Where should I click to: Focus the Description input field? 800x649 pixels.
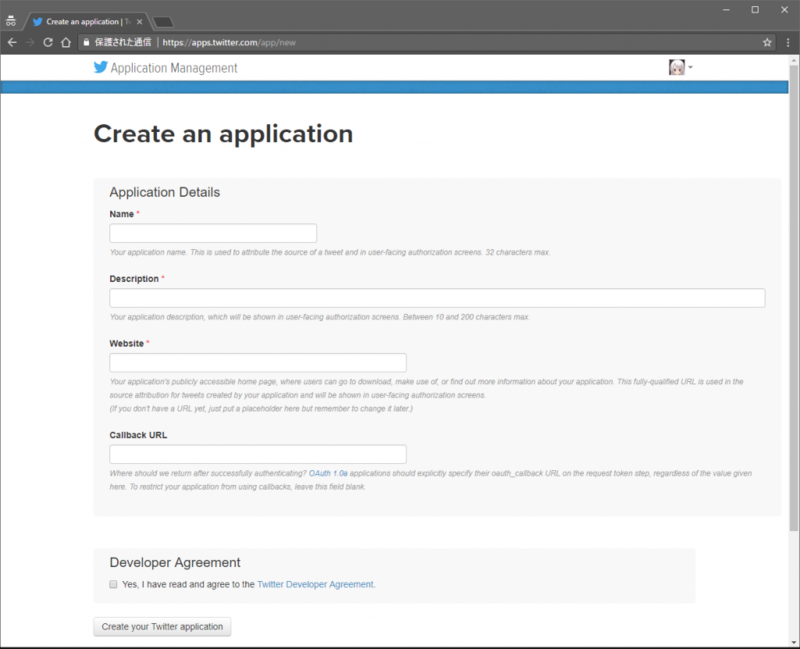(437, 298)
